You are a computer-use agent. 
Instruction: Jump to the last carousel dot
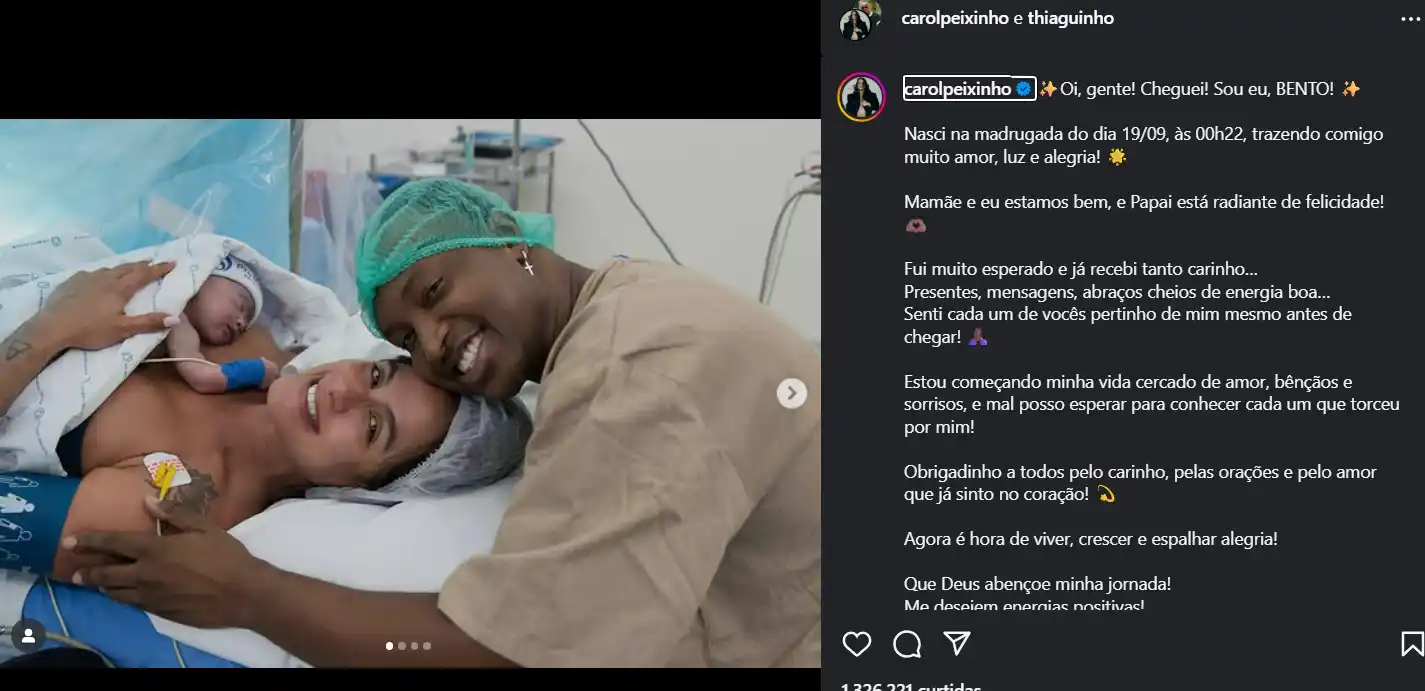tap(427, 646)
